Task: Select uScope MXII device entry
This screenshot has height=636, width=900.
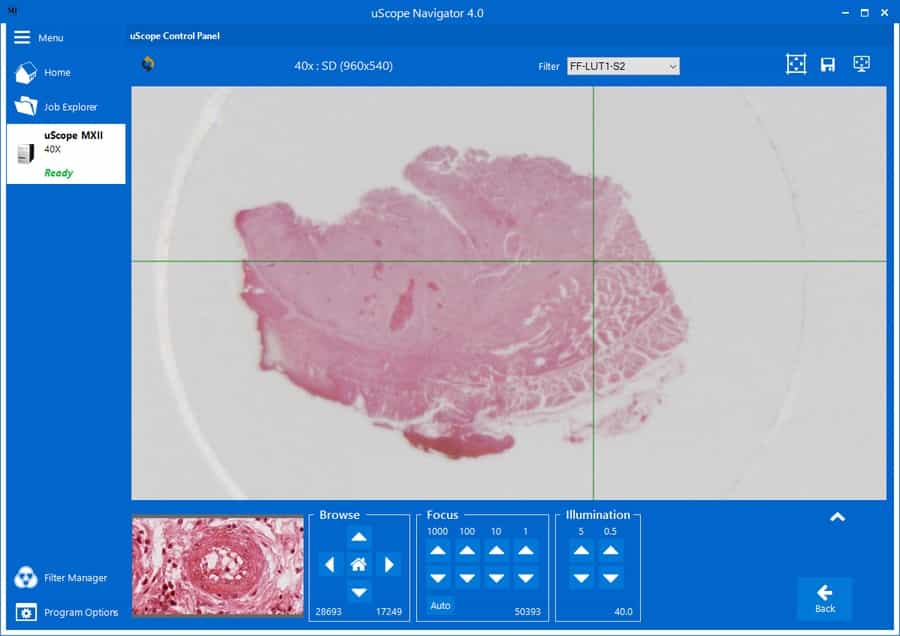Action: point(66,154)
